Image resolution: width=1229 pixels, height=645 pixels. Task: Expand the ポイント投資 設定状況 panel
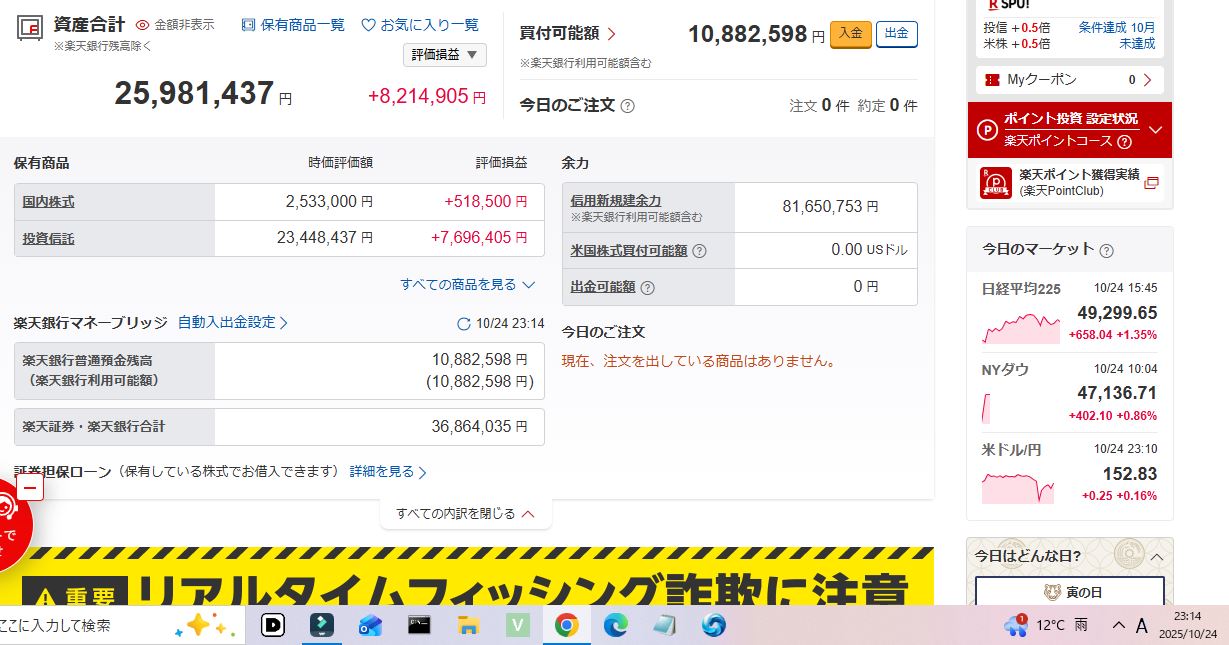click(x=1156, y=130)
